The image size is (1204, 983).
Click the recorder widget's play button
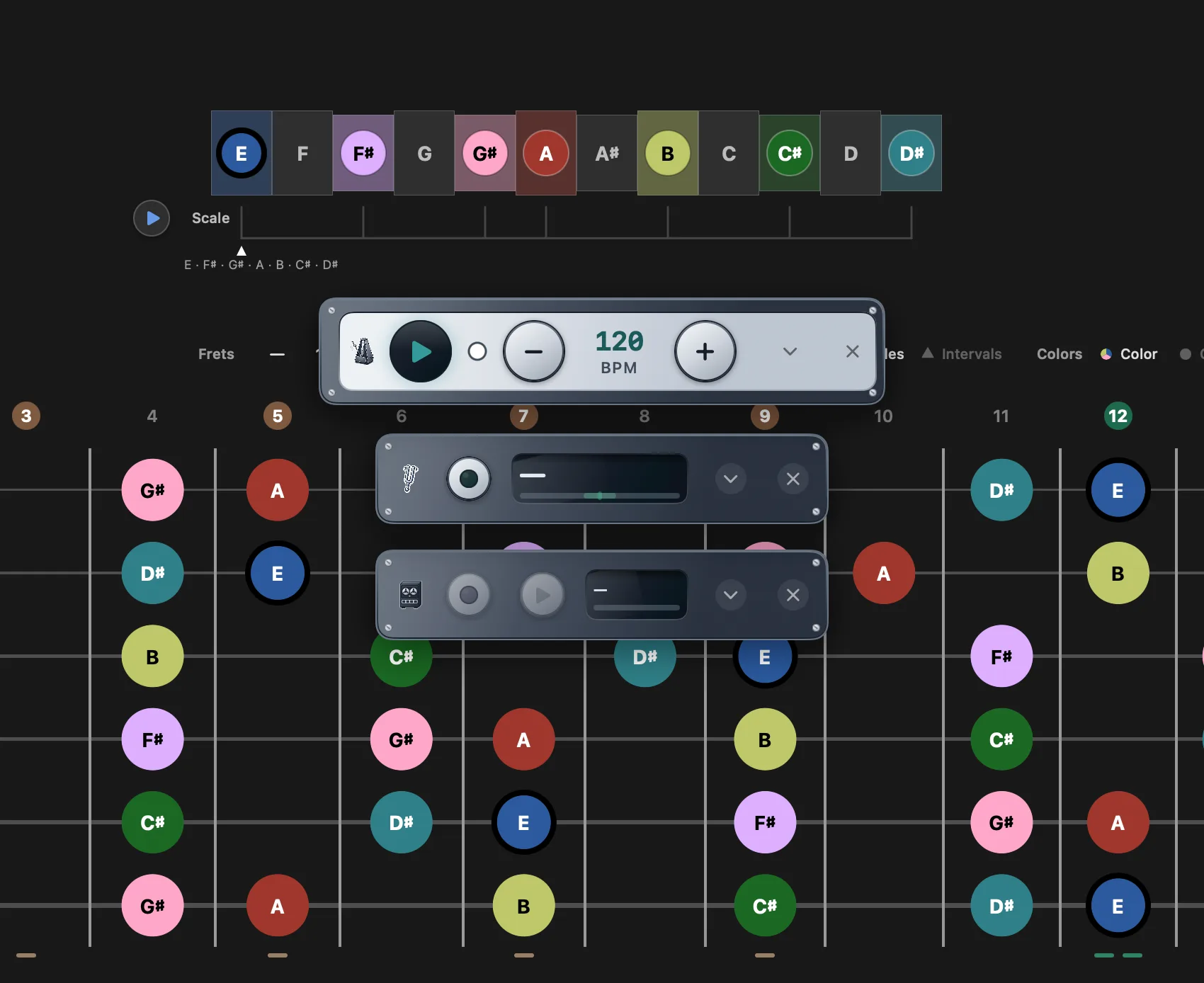coord(543,595)
